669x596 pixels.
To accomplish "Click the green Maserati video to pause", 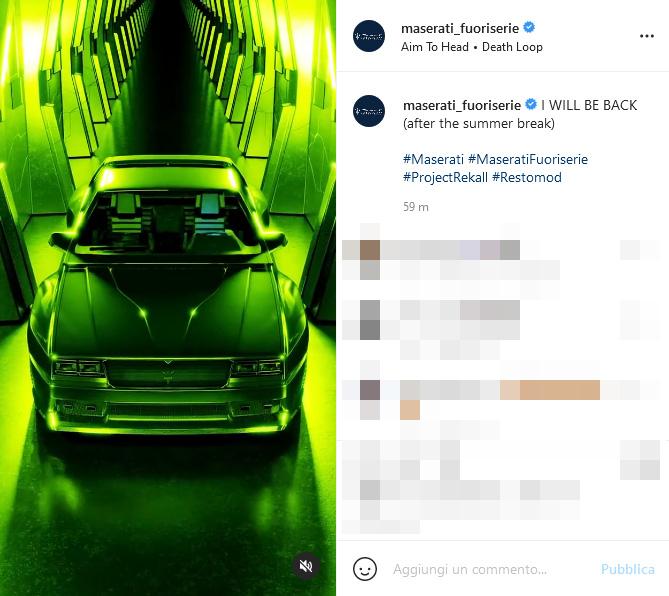I will [x=168, y=298].
